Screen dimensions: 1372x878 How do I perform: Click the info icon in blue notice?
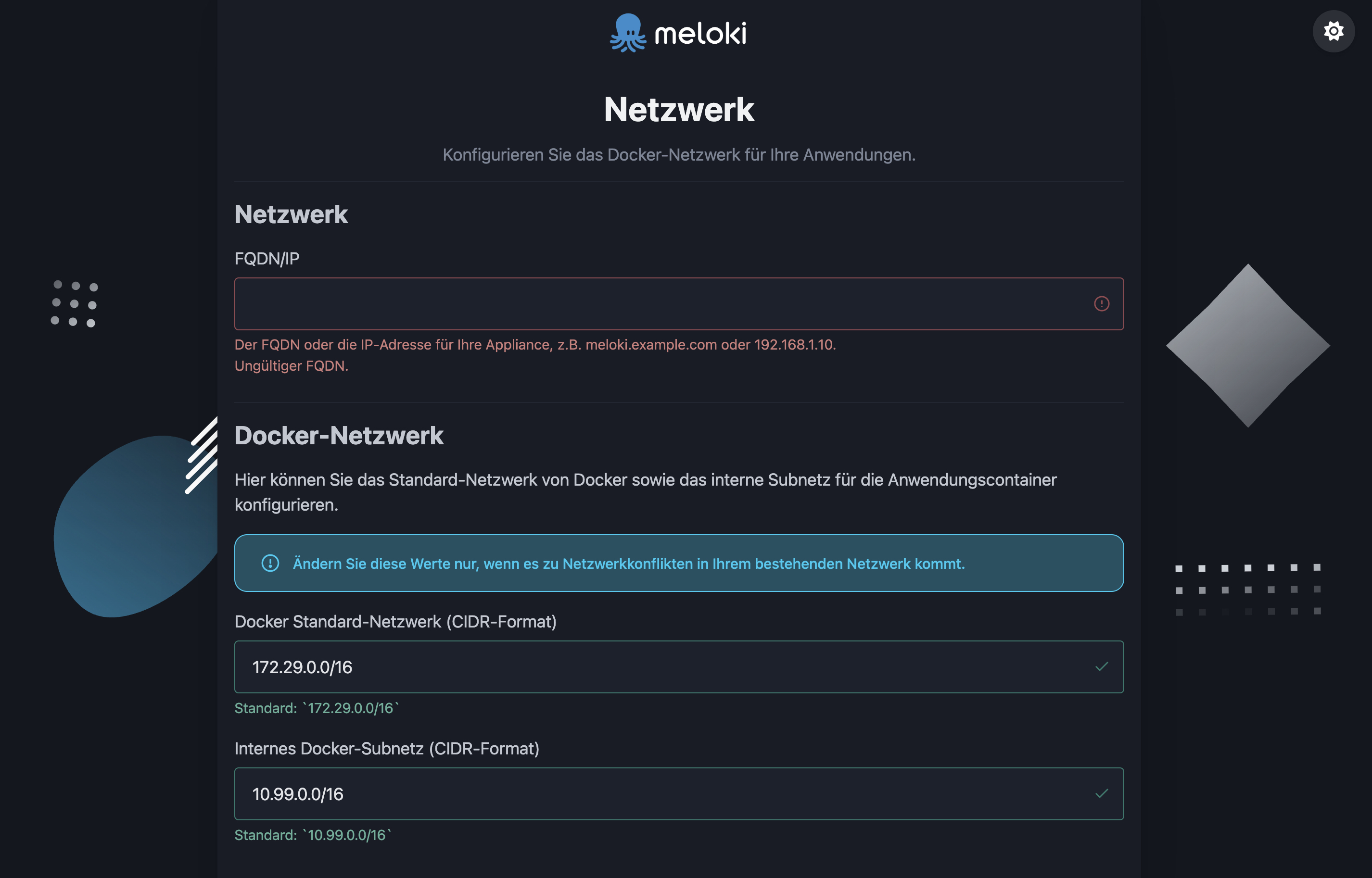point(270,563)
